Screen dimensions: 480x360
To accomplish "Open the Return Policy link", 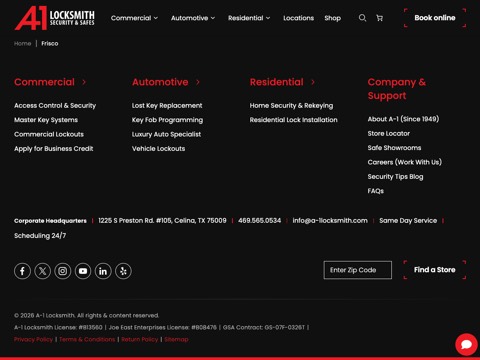I will [x=140, y=339].
